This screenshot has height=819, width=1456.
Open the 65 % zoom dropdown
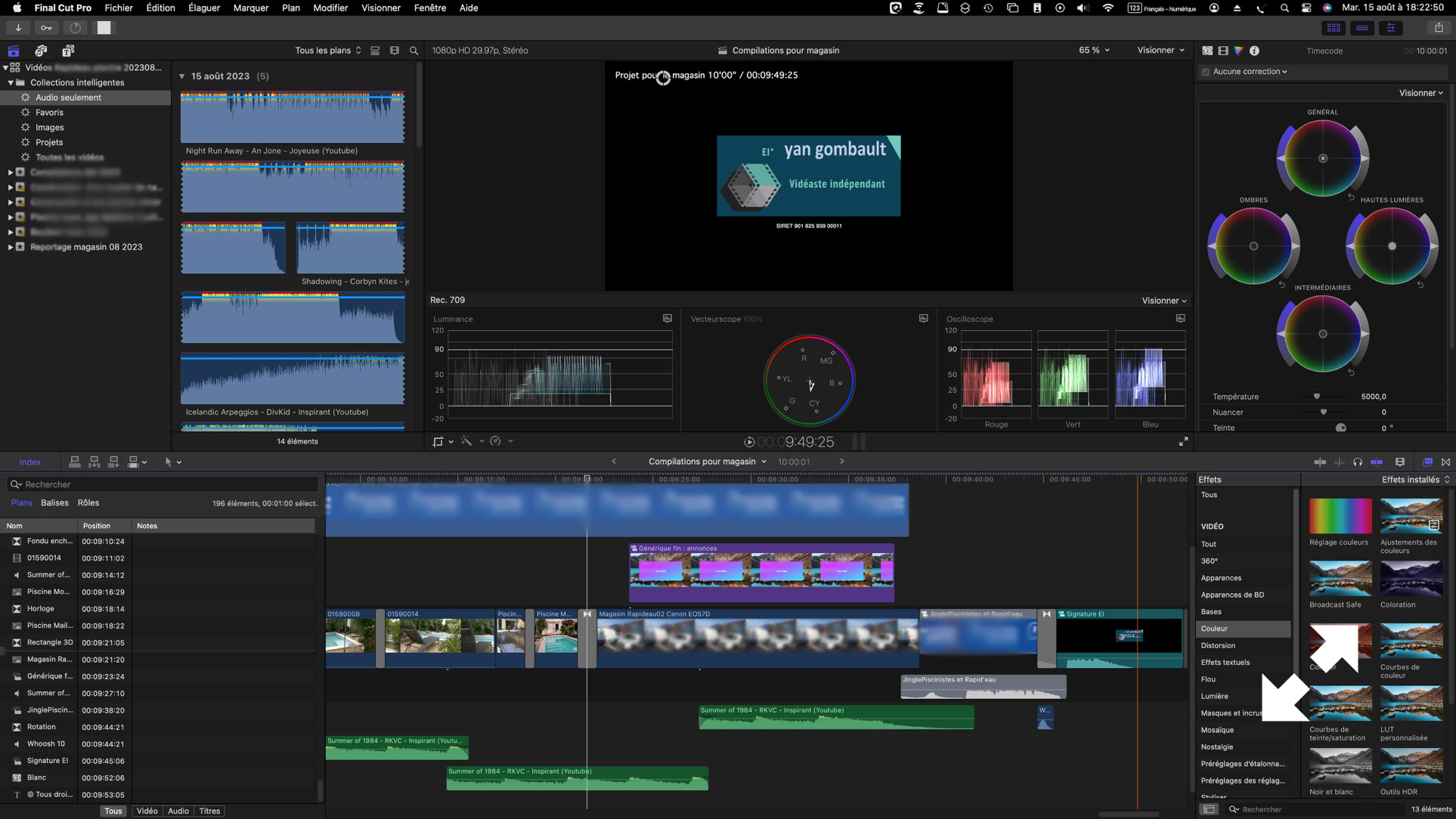(x=1094, y=51)
